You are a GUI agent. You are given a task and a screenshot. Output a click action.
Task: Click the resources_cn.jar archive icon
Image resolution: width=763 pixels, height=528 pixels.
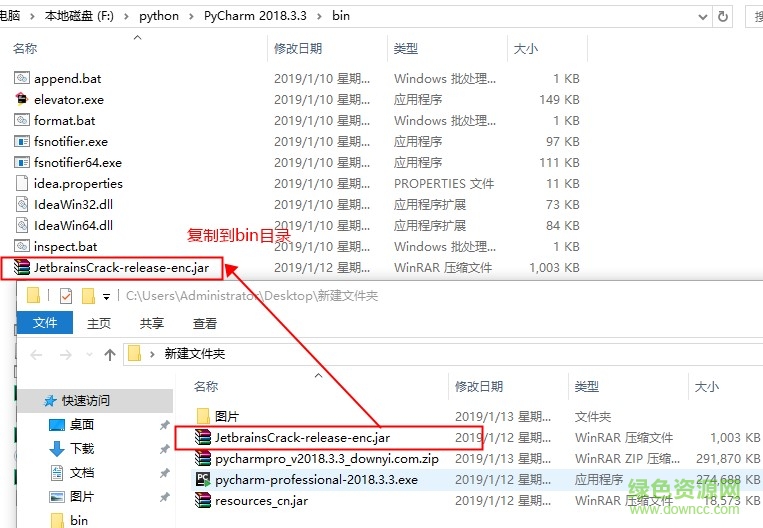203,500
